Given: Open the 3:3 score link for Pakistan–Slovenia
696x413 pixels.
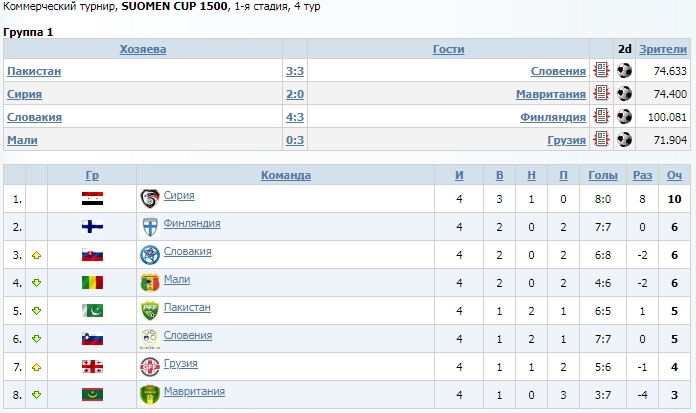Looking at the screenshot, I should coord(295,71).
